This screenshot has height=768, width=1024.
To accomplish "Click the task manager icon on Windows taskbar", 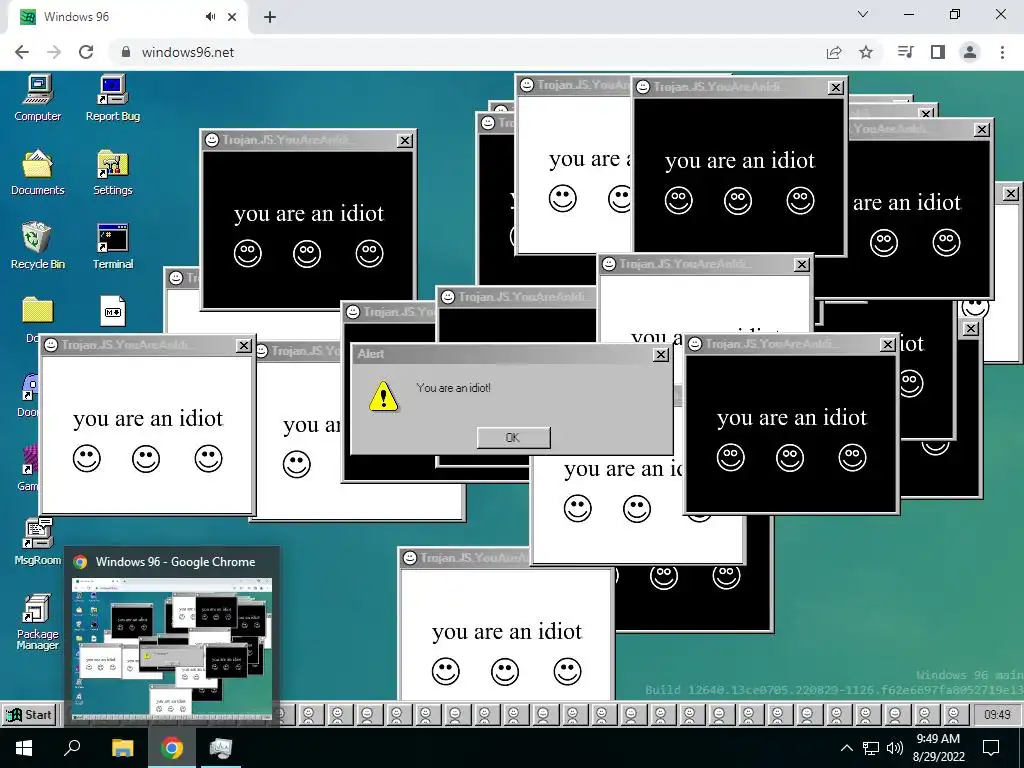I will [x=221, y=748].
